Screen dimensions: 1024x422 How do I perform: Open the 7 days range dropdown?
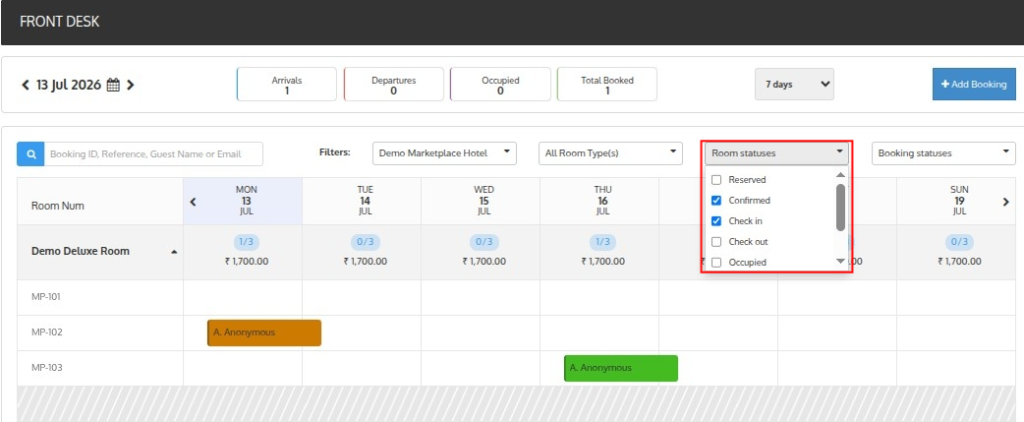pyautogui.click(x=794, y=84)
